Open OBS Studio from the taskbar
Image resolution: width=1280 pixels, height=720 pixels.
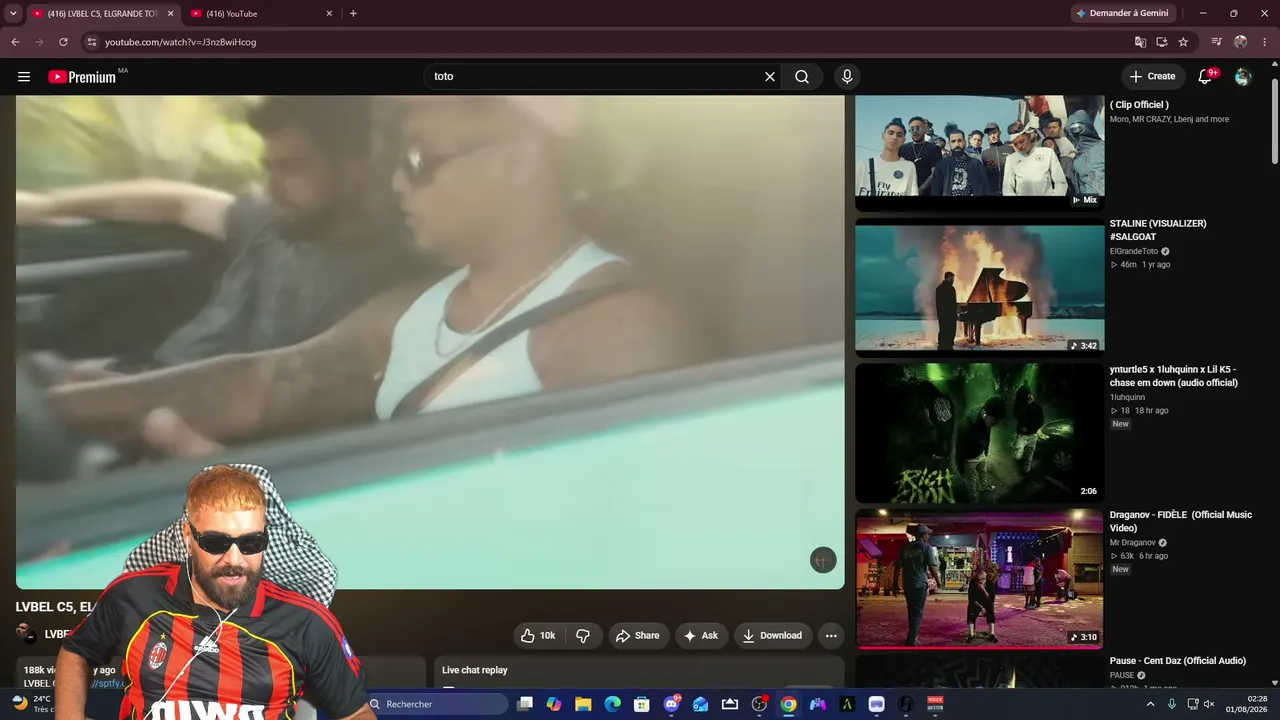(x=759, y=704)
